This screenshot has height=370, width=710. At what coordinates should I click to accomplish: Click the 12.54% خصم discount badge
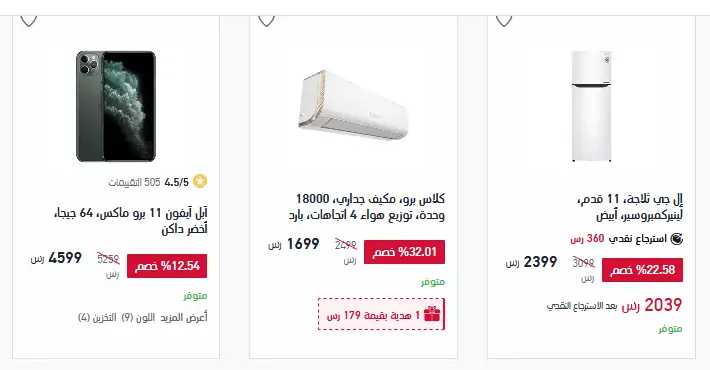click(x=167, y=266)
